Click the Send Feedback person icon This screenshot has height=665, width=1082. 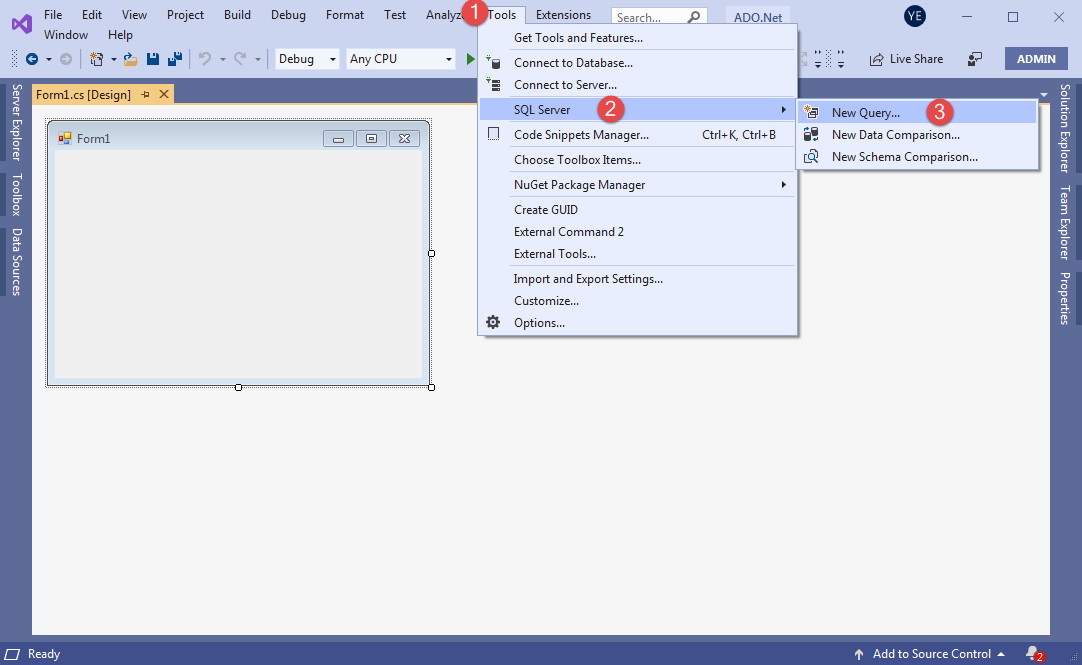pos(975,59)
